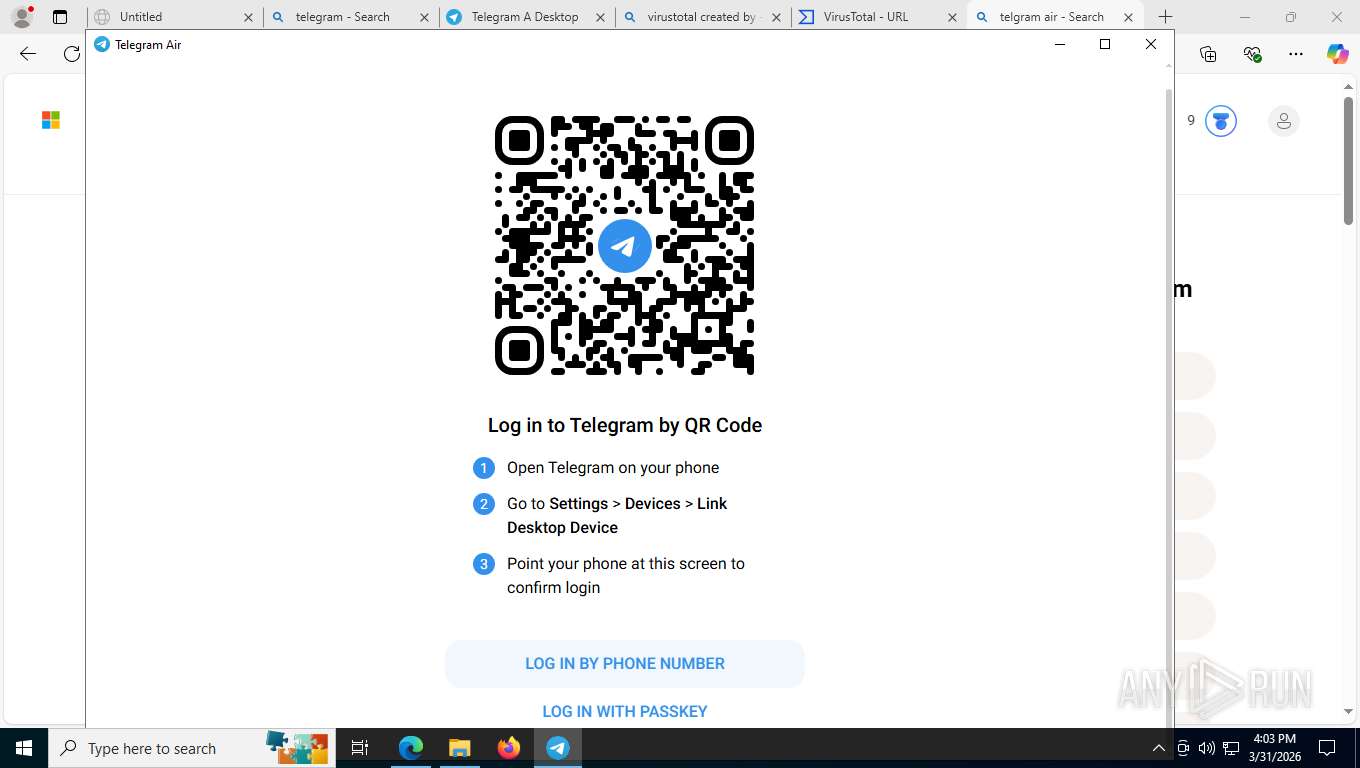The image size is (1360, 768).
Task: Minimize the Edge browser window
Action: click(1245, 17)
